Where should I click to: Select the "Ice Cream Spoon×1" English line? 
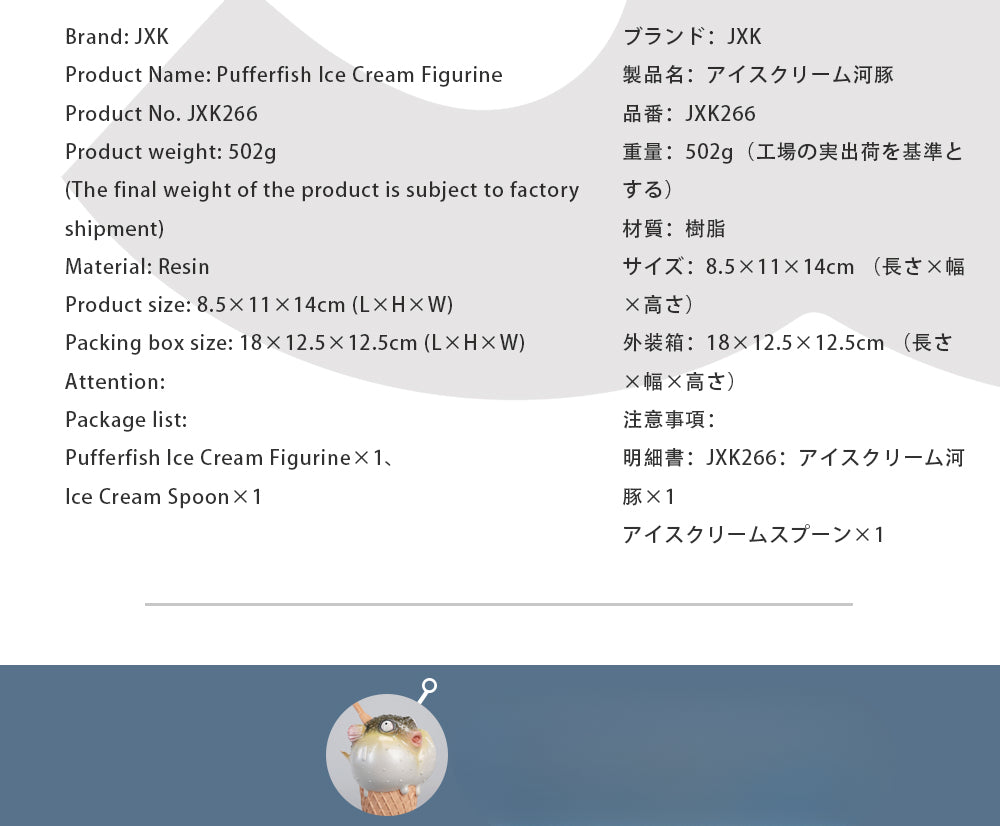[163, 497]
